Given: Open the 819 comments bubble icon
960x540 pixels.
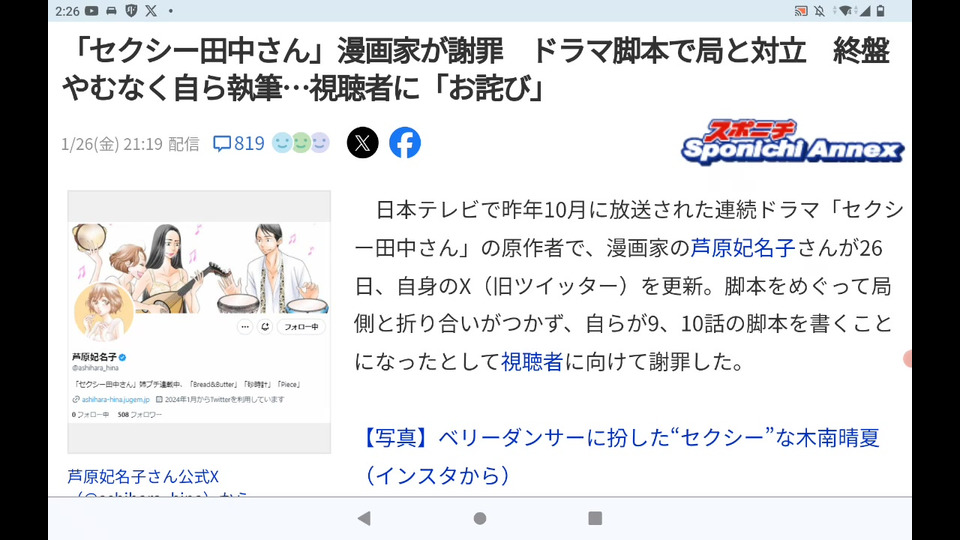Looking at the screenshot, I should pyautogui.click(x=222, y=143).
